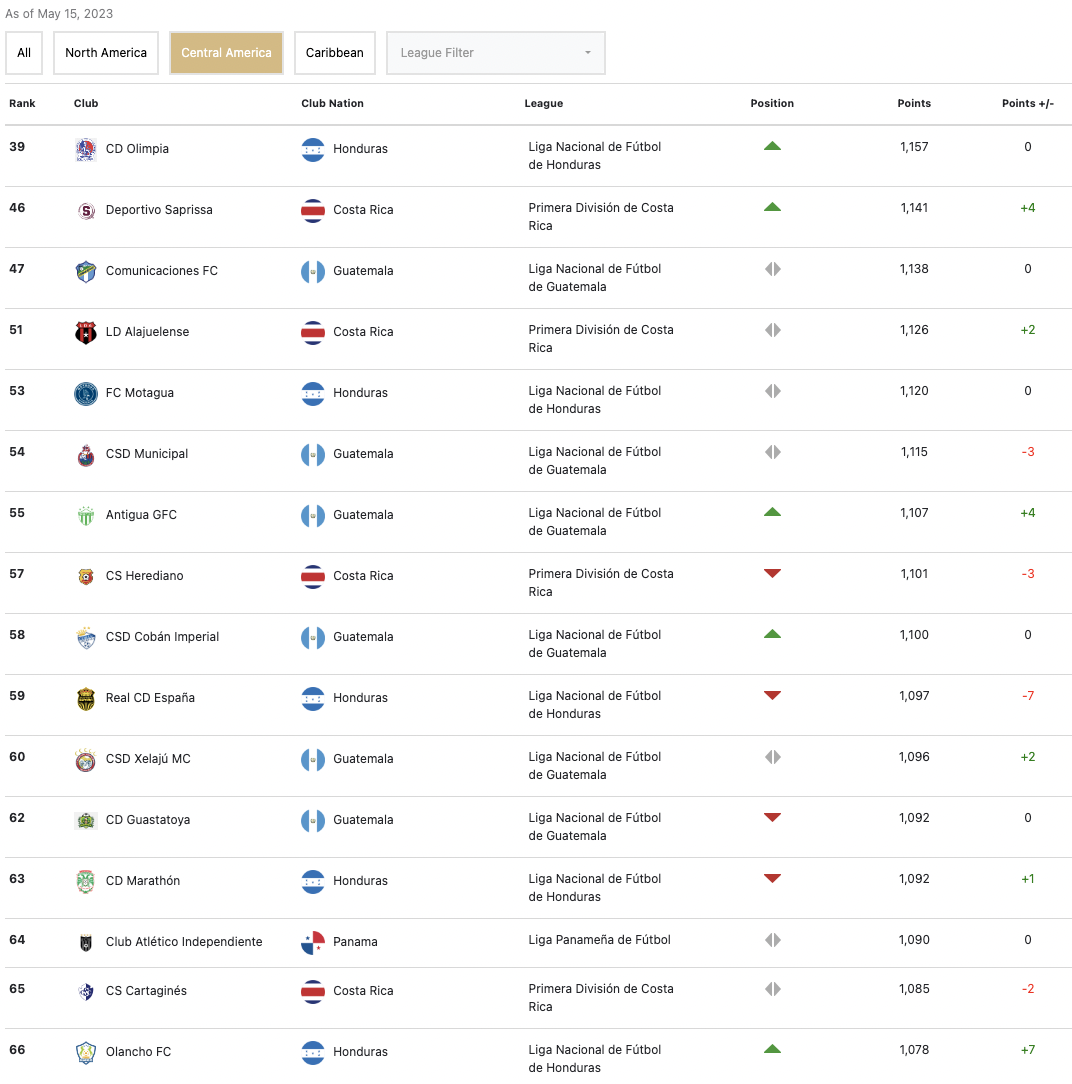Open the CSD Municipal club name
Viewport: 1072px width, 1084px height.
pyautogui.click(x=147, y=454)
